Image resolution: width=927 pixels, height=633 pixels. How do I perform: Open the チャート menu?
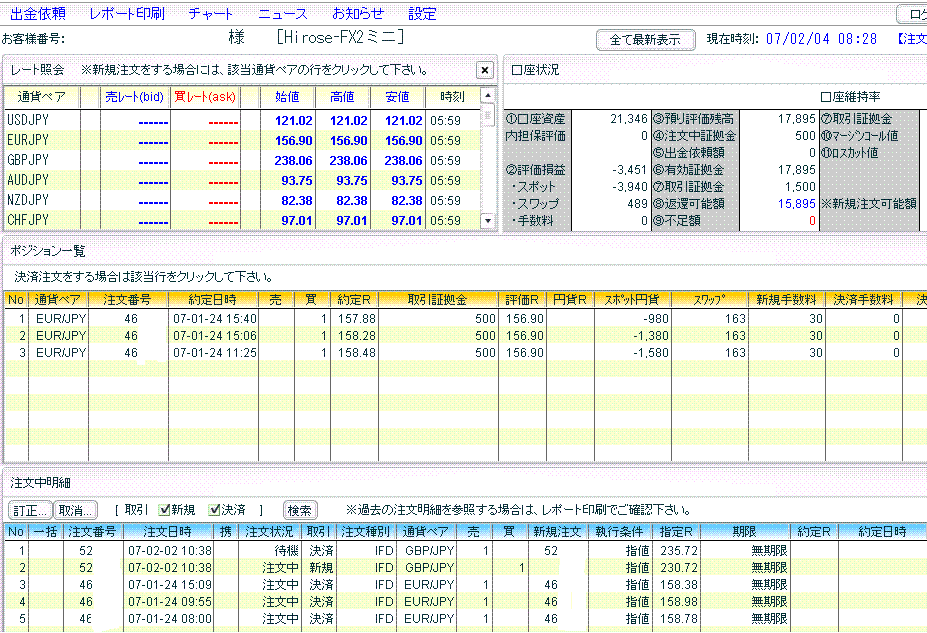210,13
